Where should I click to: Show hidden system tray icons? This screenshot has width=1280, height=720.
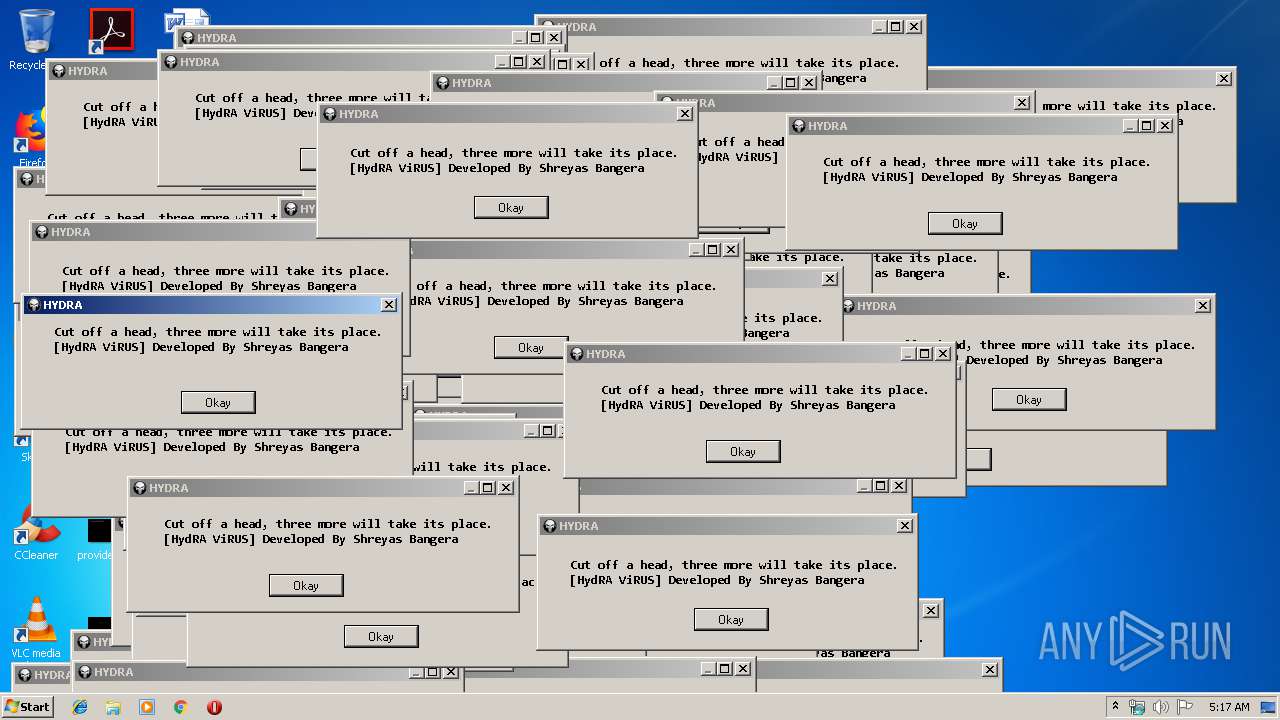tap(1116, 707)
